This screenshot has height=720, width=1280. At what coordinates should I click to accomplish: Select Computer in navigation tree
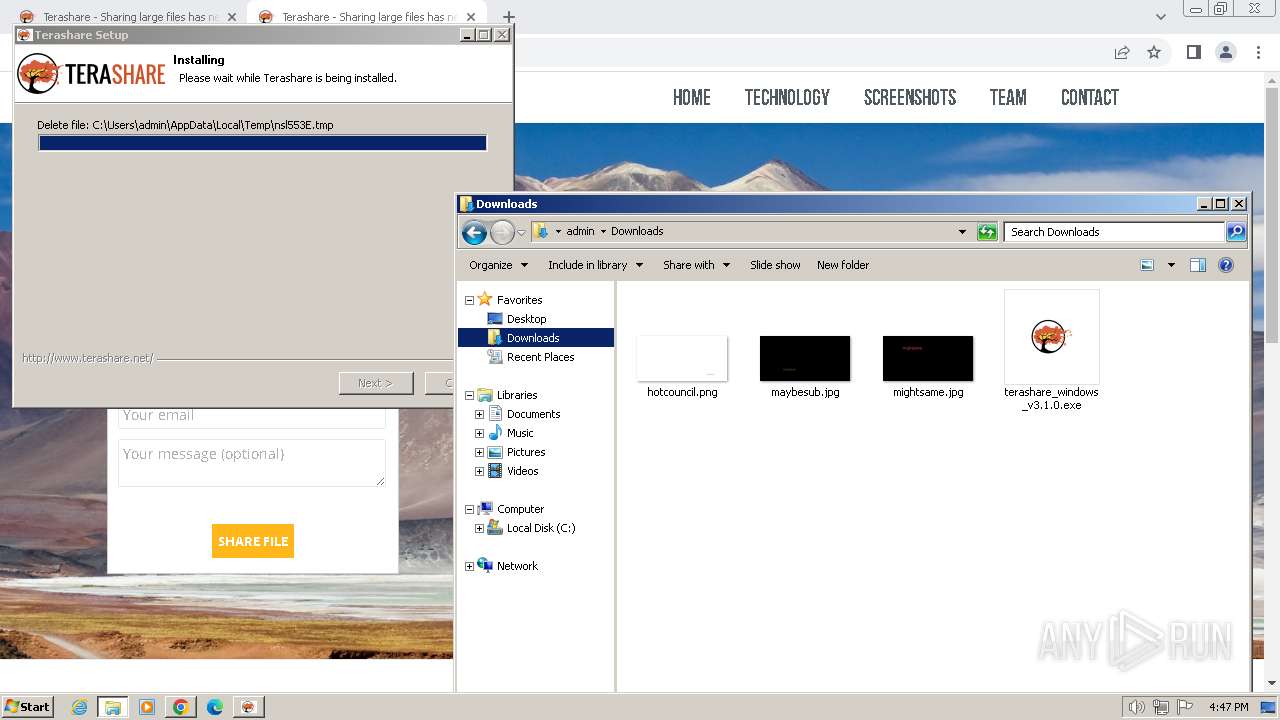click(520, 509)
